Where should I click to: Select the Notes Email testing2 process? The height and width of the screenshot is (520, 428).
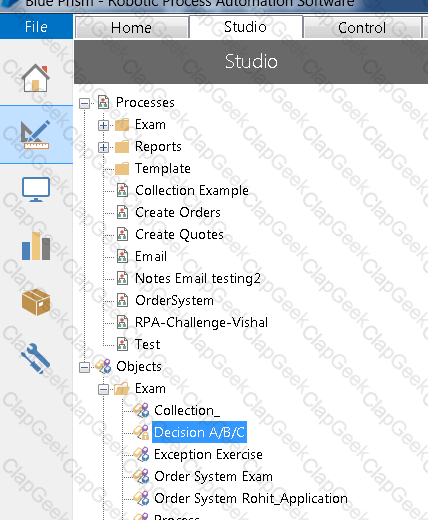pos(198,278)
